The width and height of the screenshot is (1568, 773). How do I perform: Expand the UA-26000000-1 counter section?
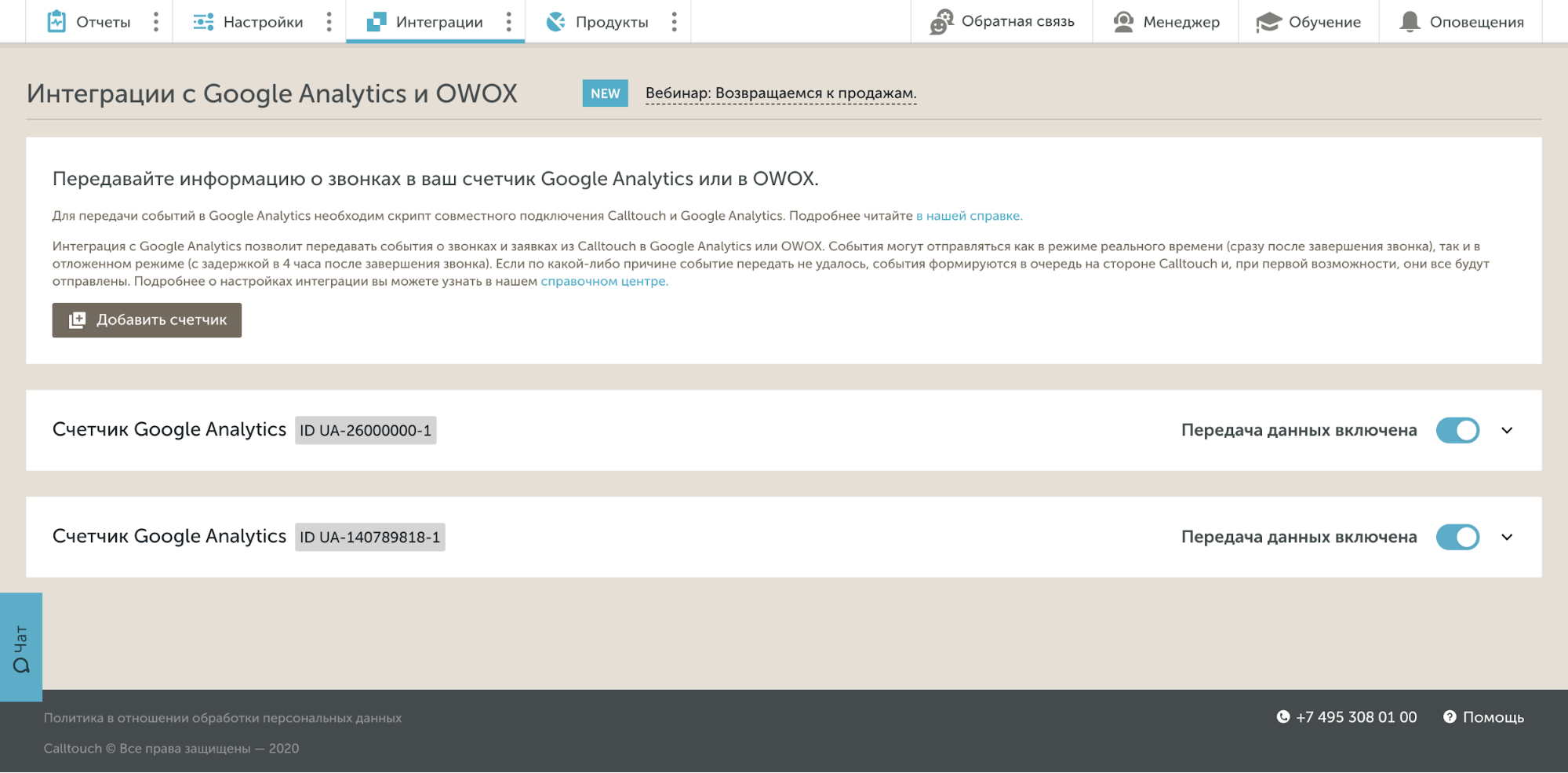1507,430
